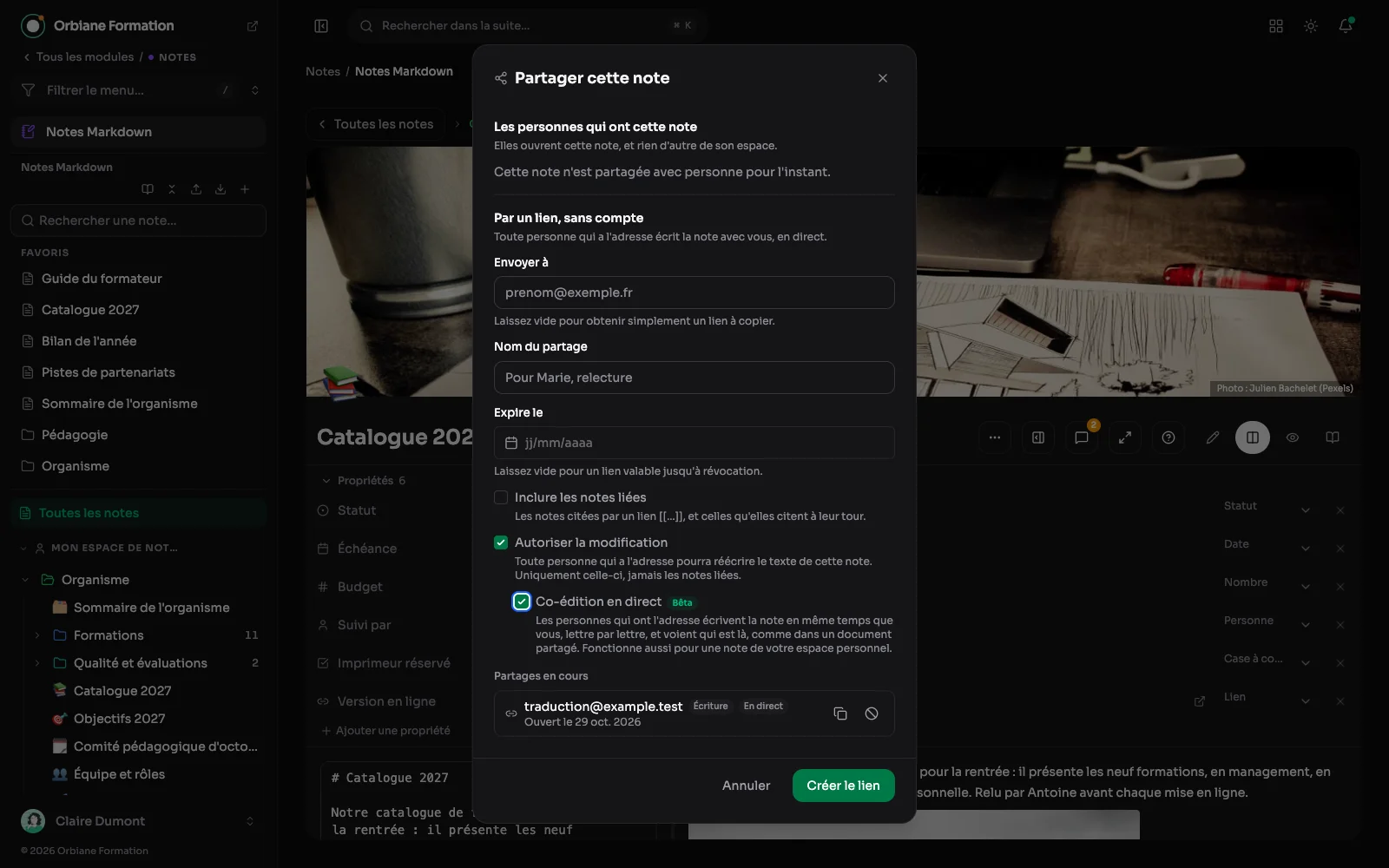Click the fullscreen expand arrows icon
Viewport: 1389px width, 868px height.
[1125, 437]
